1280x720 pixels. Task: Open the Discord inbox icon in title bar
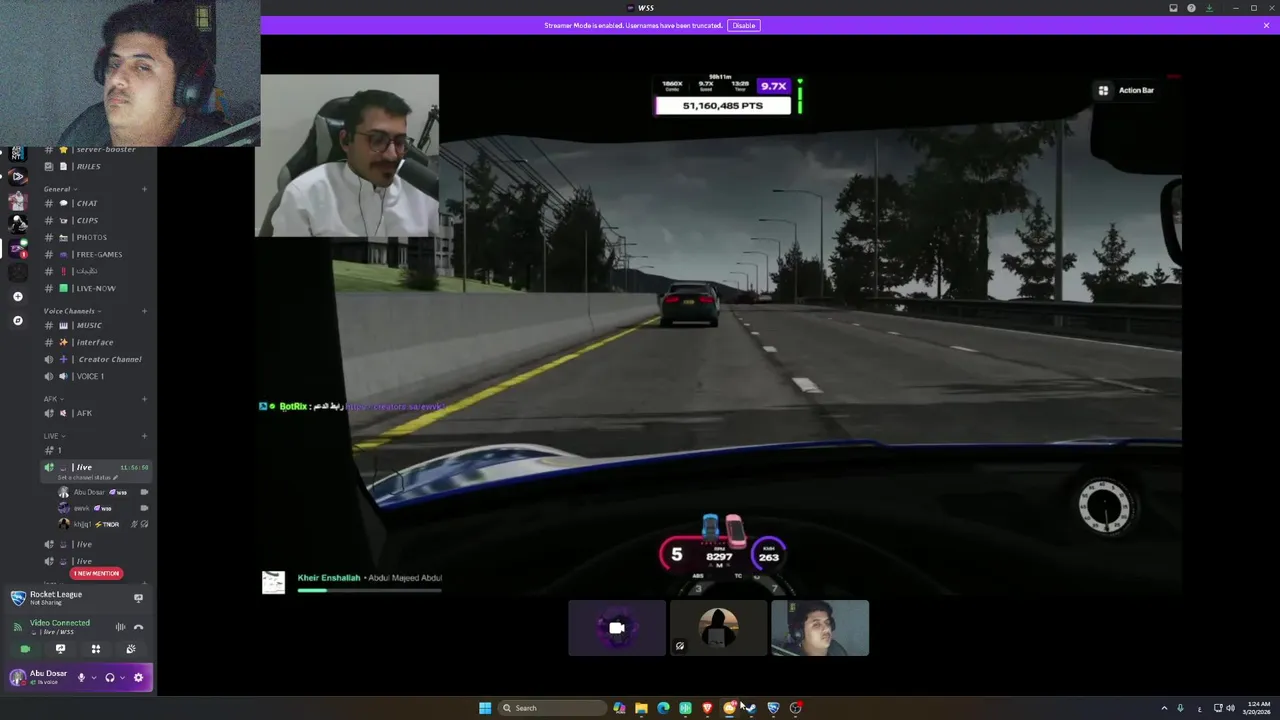coord(1173,8)
